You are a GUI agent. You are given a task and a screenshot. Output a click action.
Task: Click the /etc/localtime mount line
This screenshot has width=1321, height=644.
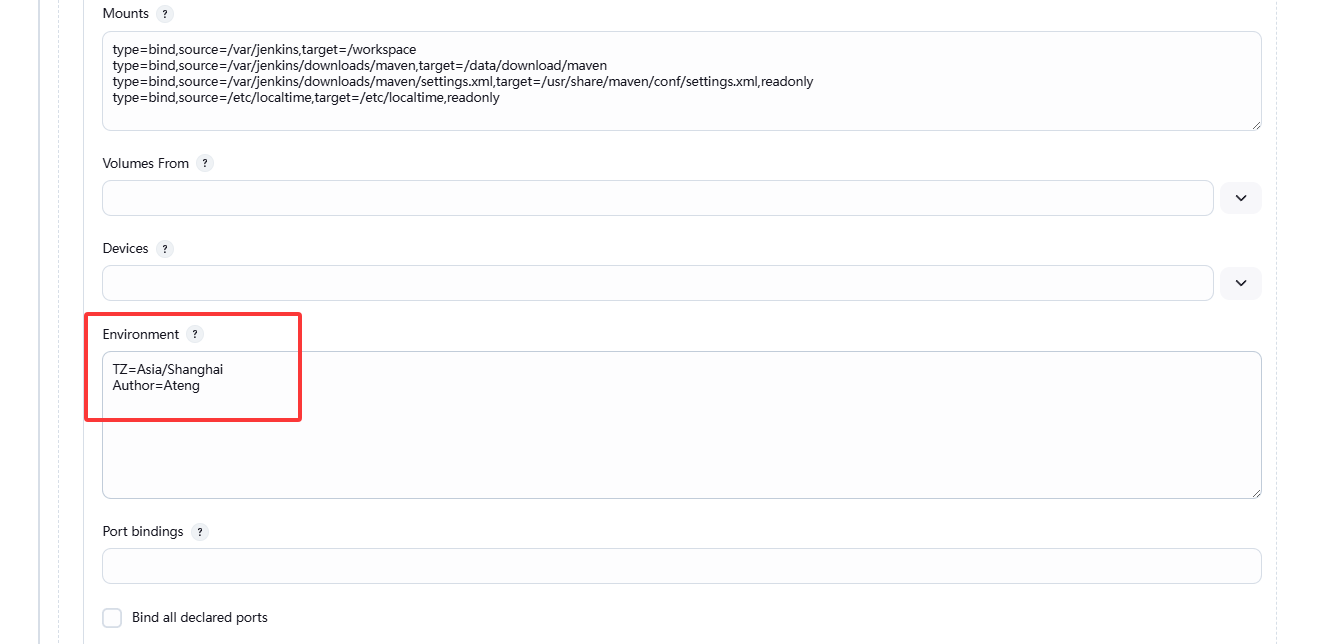[x=305, y=98]
